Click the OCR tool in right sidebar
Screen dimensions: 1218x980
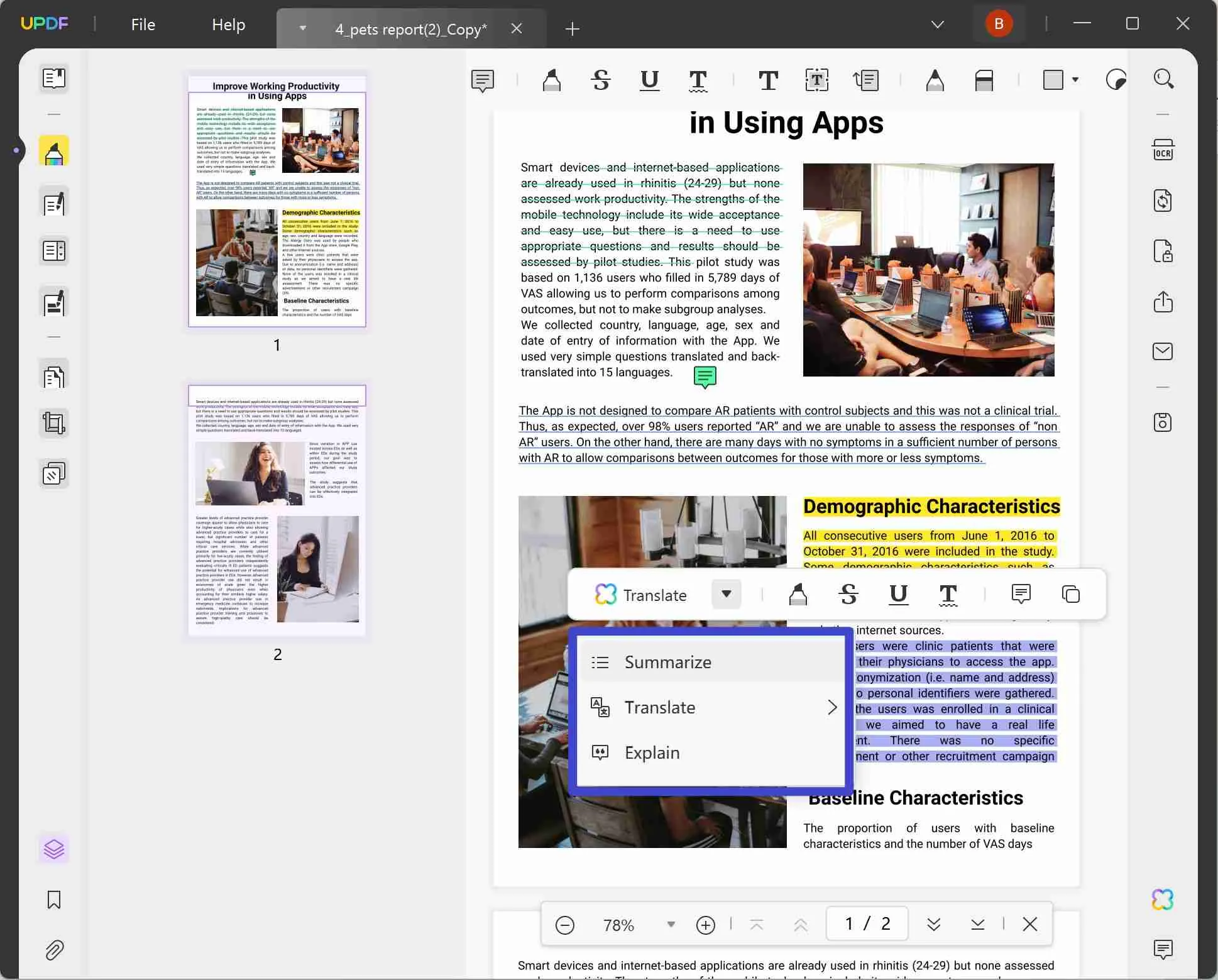tap(1162, 150)
